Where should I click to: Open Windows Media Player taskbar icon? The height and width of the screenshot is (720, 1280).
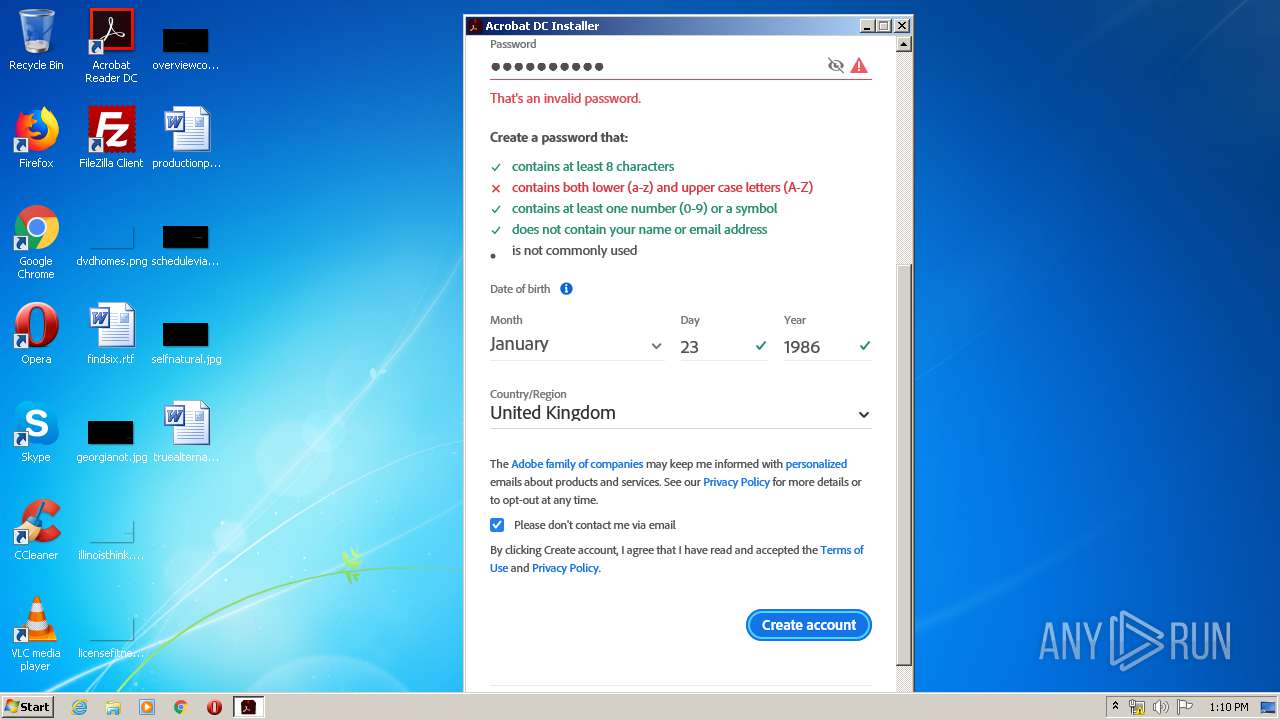[x=147, y=707]
